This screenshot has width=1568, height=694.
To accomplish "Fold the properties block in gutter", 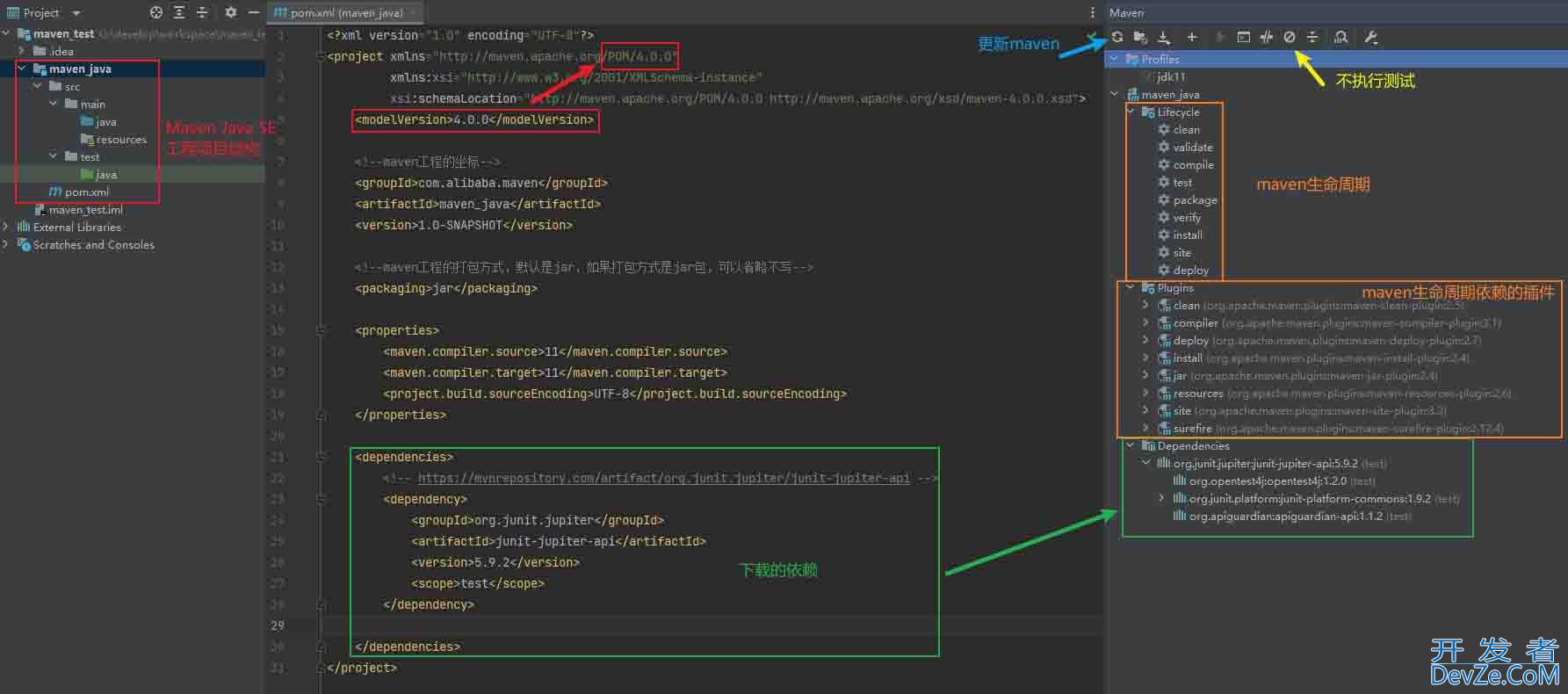I will (322, 330).
